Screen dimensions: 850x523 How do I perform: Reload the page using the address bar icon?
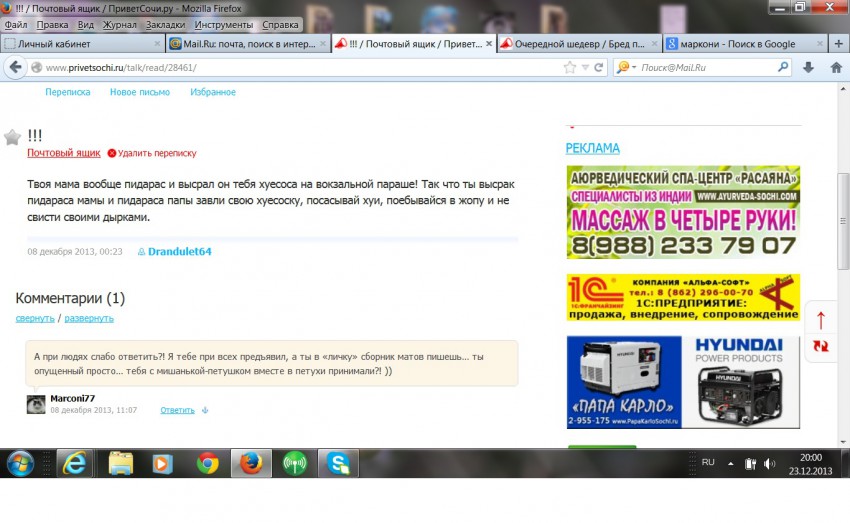[599, 68]
